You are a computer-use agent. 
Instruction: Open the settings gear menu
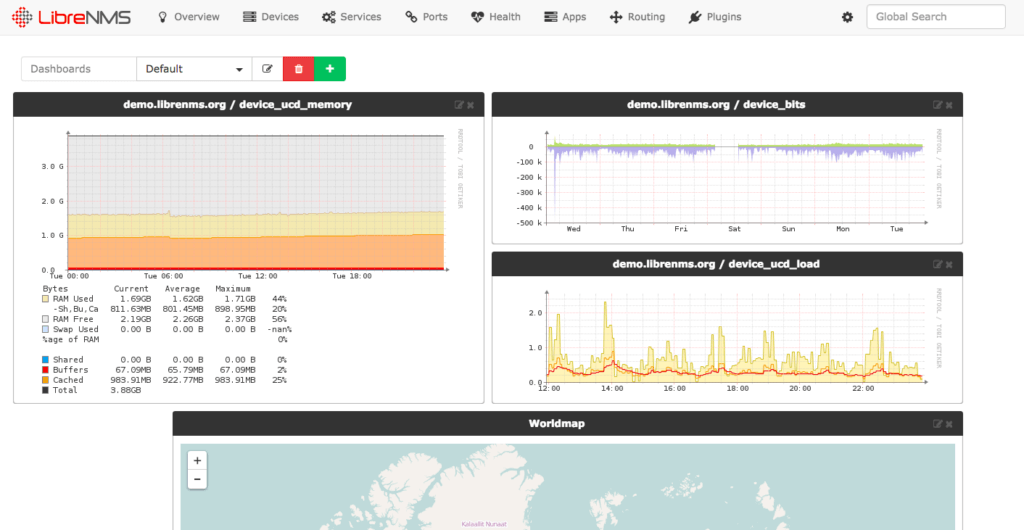pos(847,18)
